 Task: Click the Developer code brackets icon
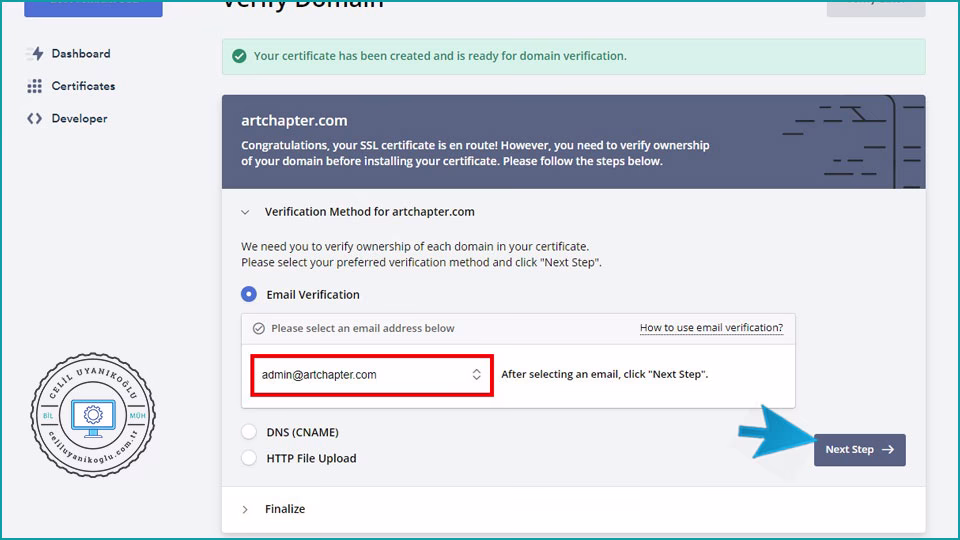pyautogui.click(x=36, y=118)
